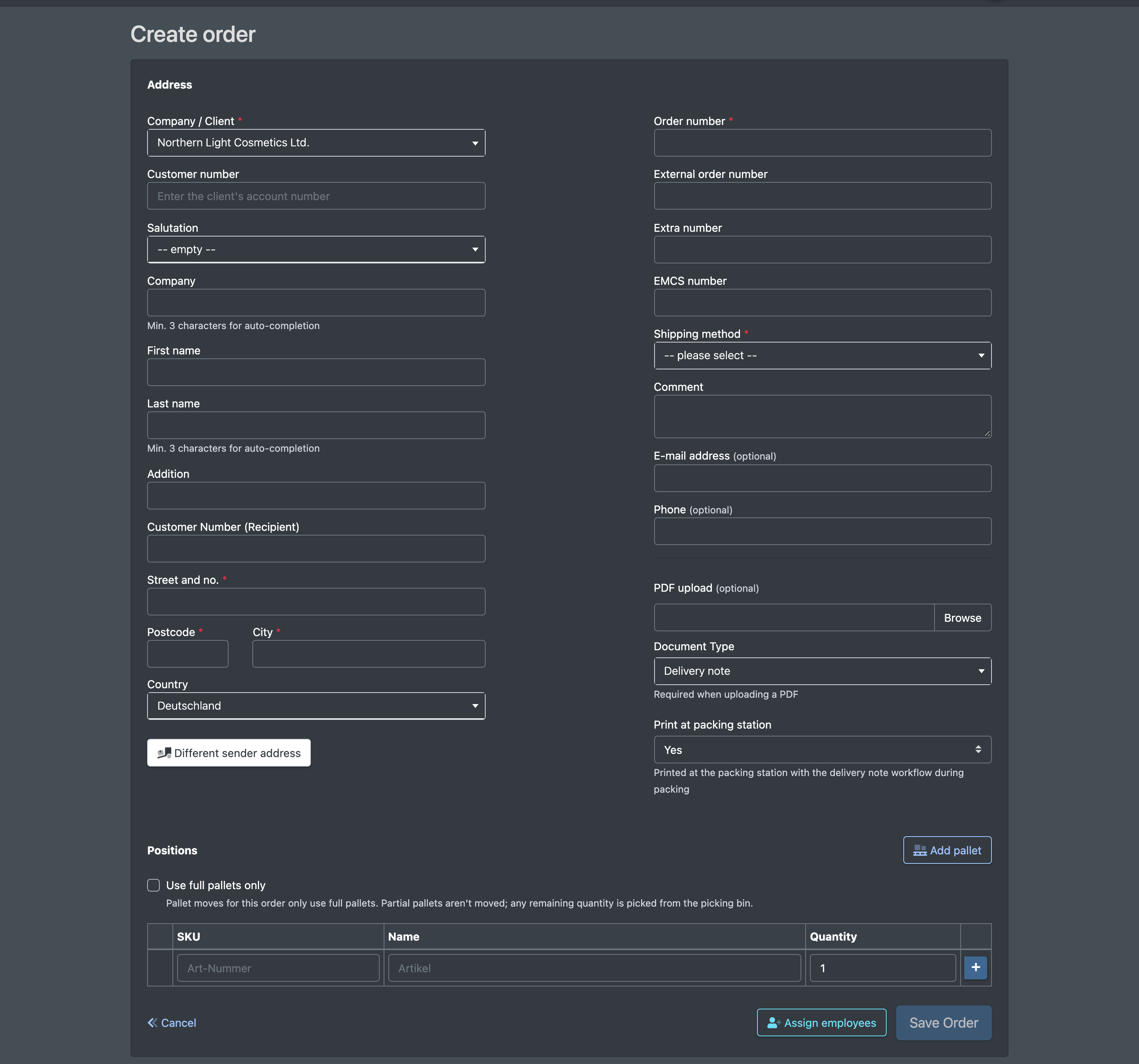Save the order with Save Order

(944, 1023)
